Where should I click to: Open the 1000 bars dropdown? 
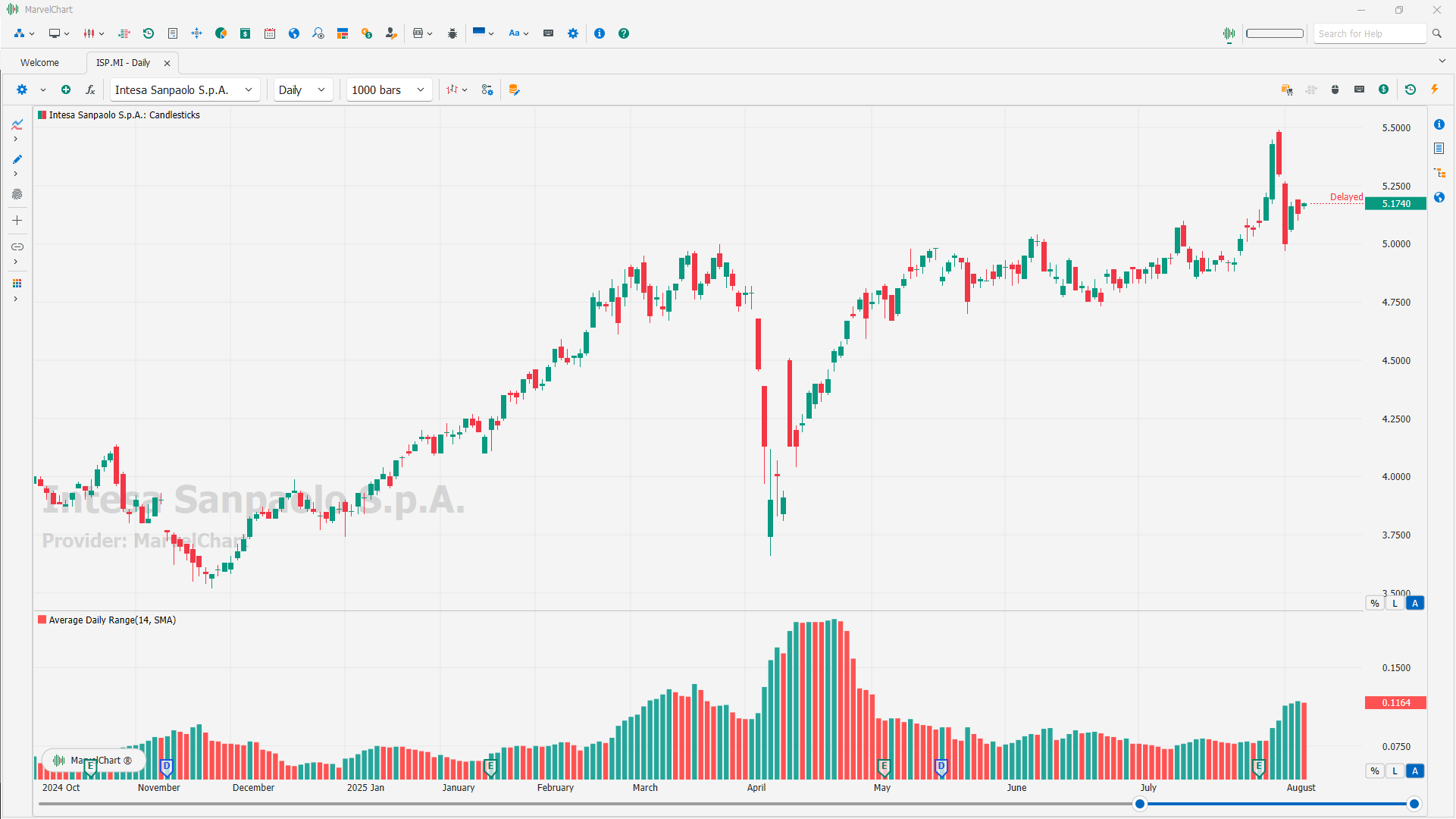390,89
